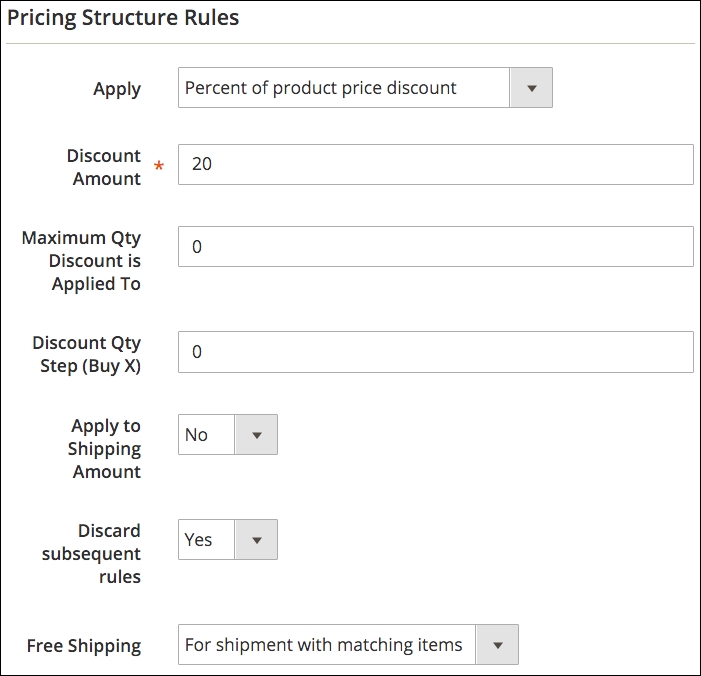Click the 'Apply to Shipping Amount' label
The width and height of the screenshot is (701, 676).
pos(105,449)
